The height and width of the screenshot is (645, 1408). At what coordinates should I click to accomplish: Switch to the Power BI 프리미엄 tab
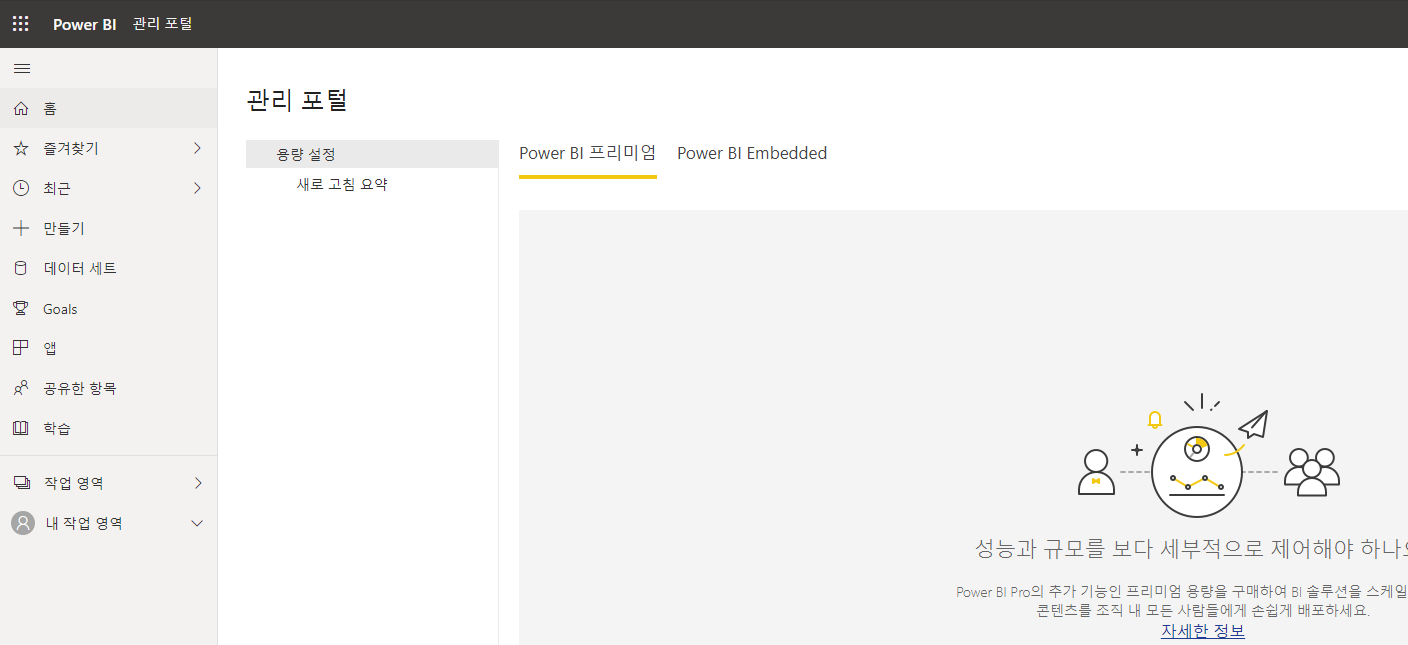click(588, 153)
